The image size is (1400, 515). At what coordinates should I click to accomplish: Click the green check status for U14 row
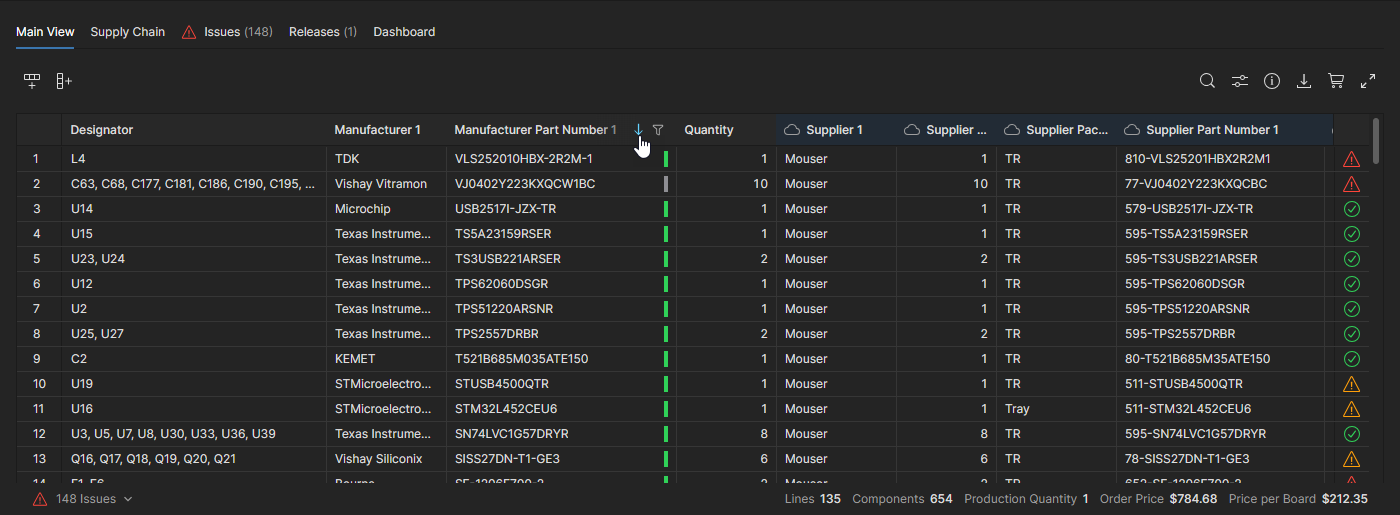coord(1352,209)
